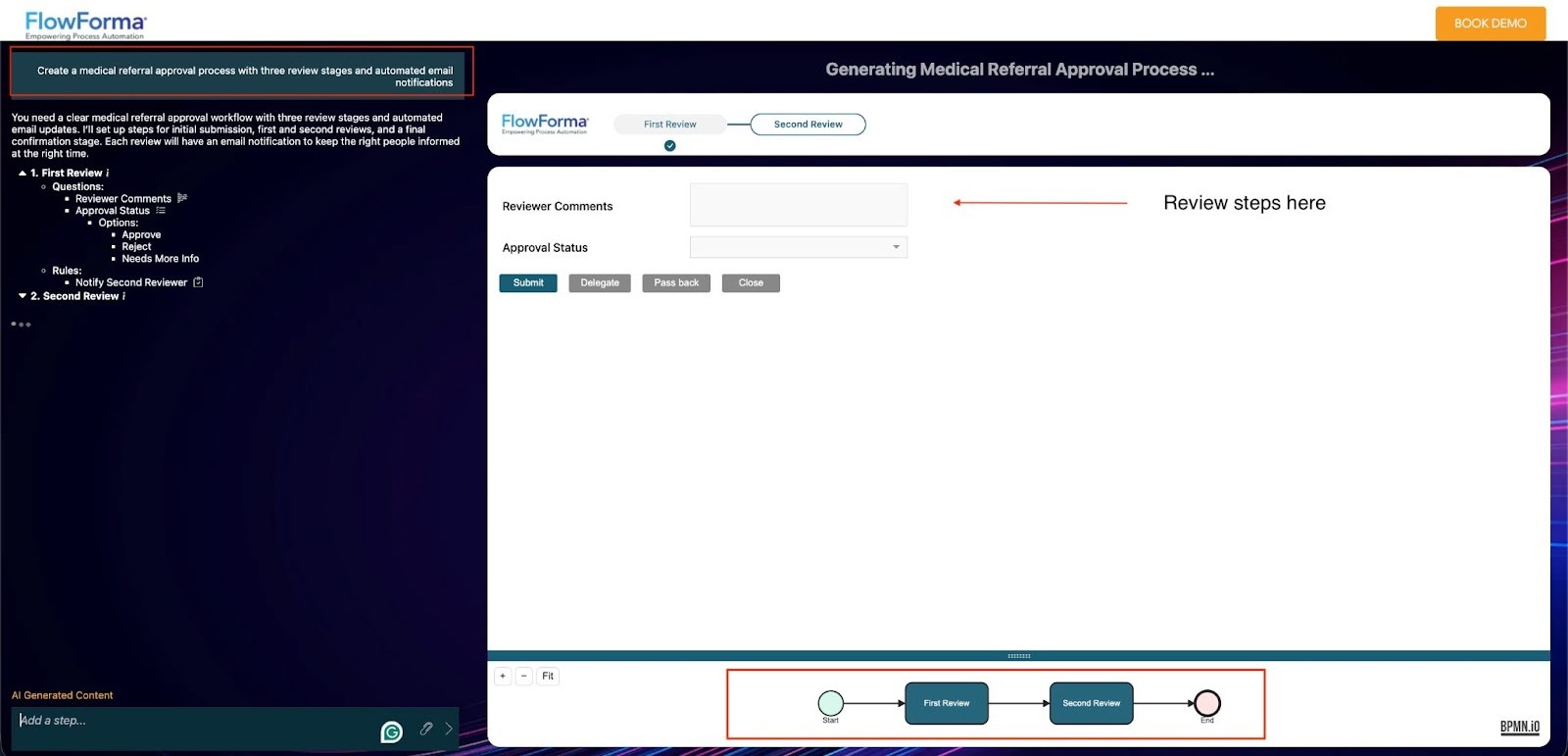Viewport: 1568px width, 756px height.
Task: Click the Reviewer Comments form label
Action: [x=558, y=206]
